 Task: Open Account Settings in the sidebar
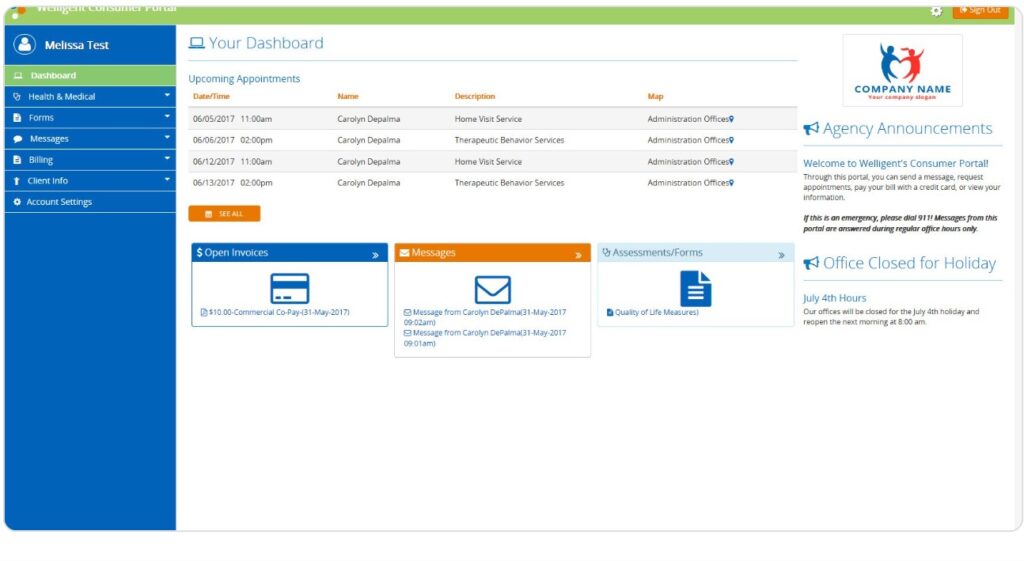[90, 202]
